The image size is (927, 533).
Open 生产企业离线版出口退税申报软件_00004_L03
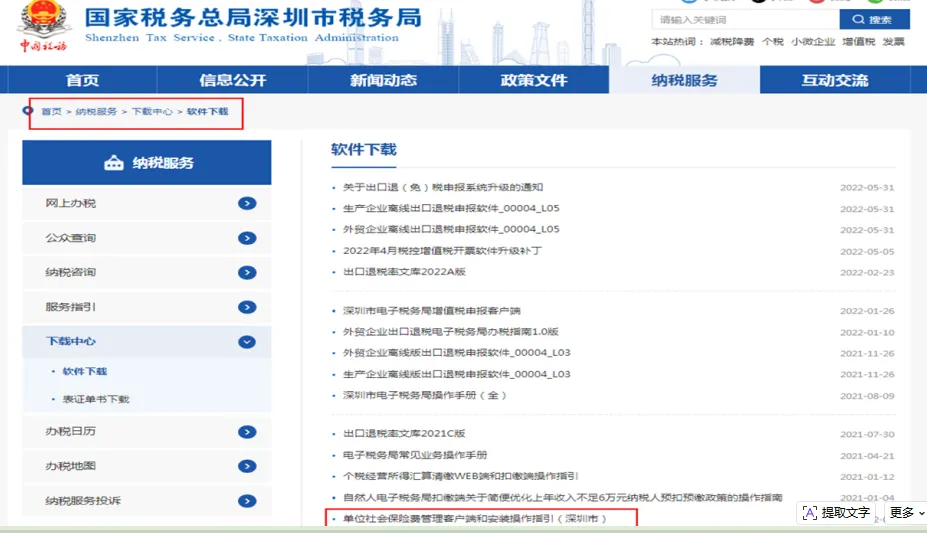pyautogui.click(x=456, y=374)
